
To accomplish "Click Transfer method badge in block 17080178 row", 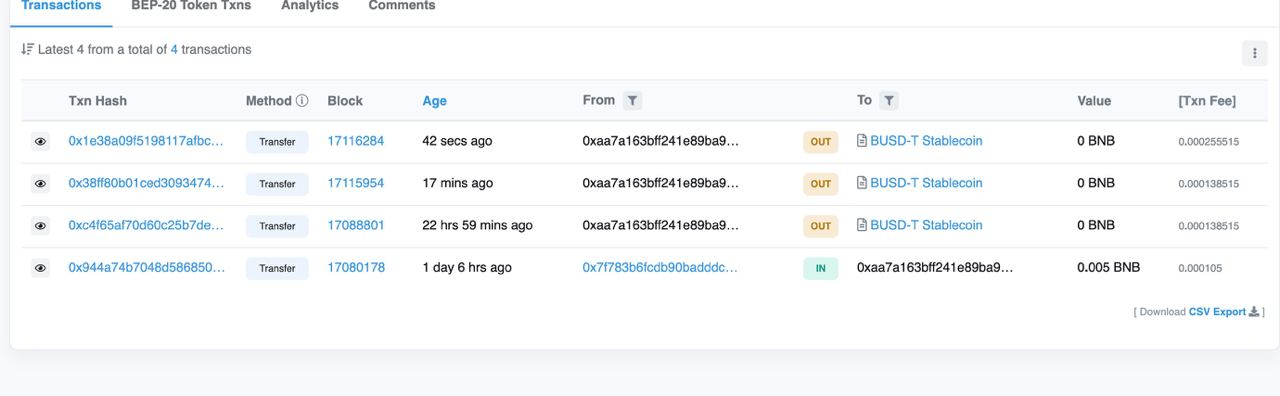I will coord(277,268).
